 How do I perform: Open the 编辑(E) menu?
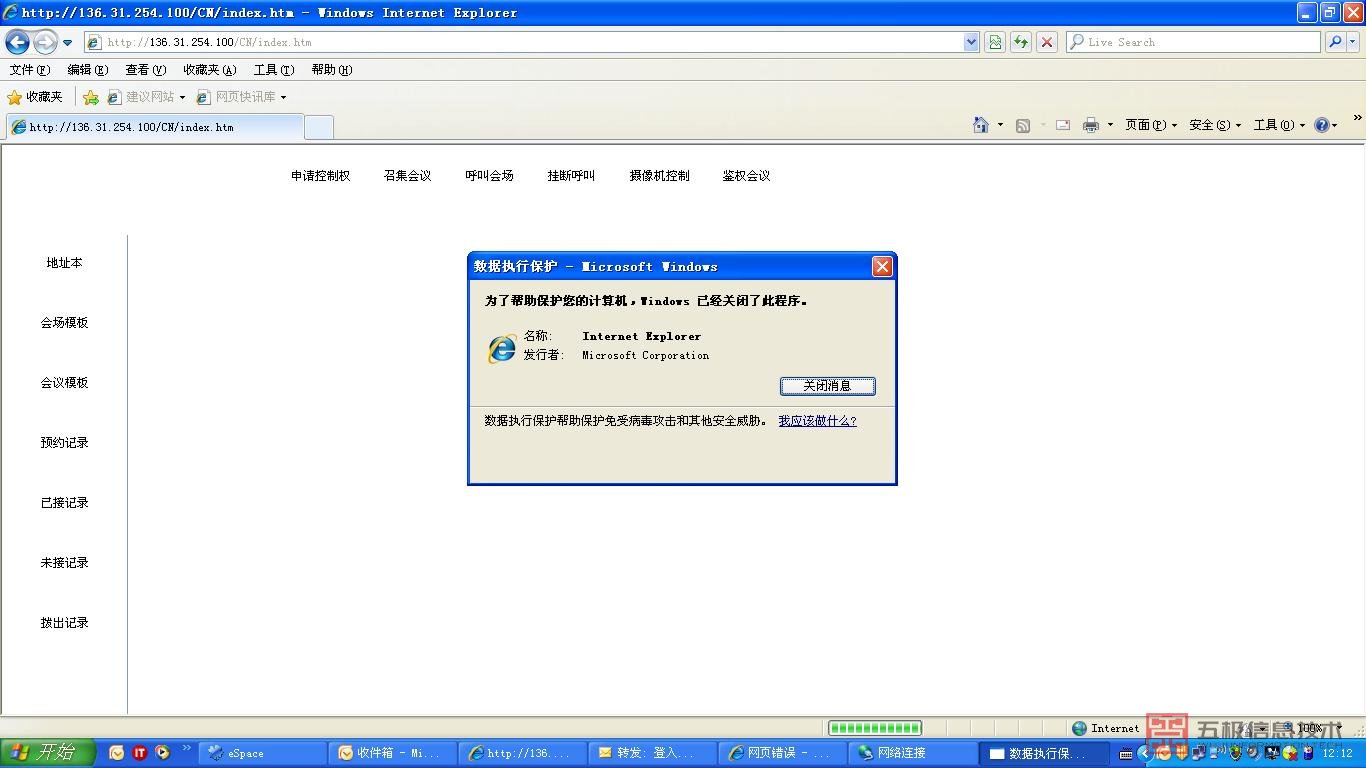coord(87,70)
